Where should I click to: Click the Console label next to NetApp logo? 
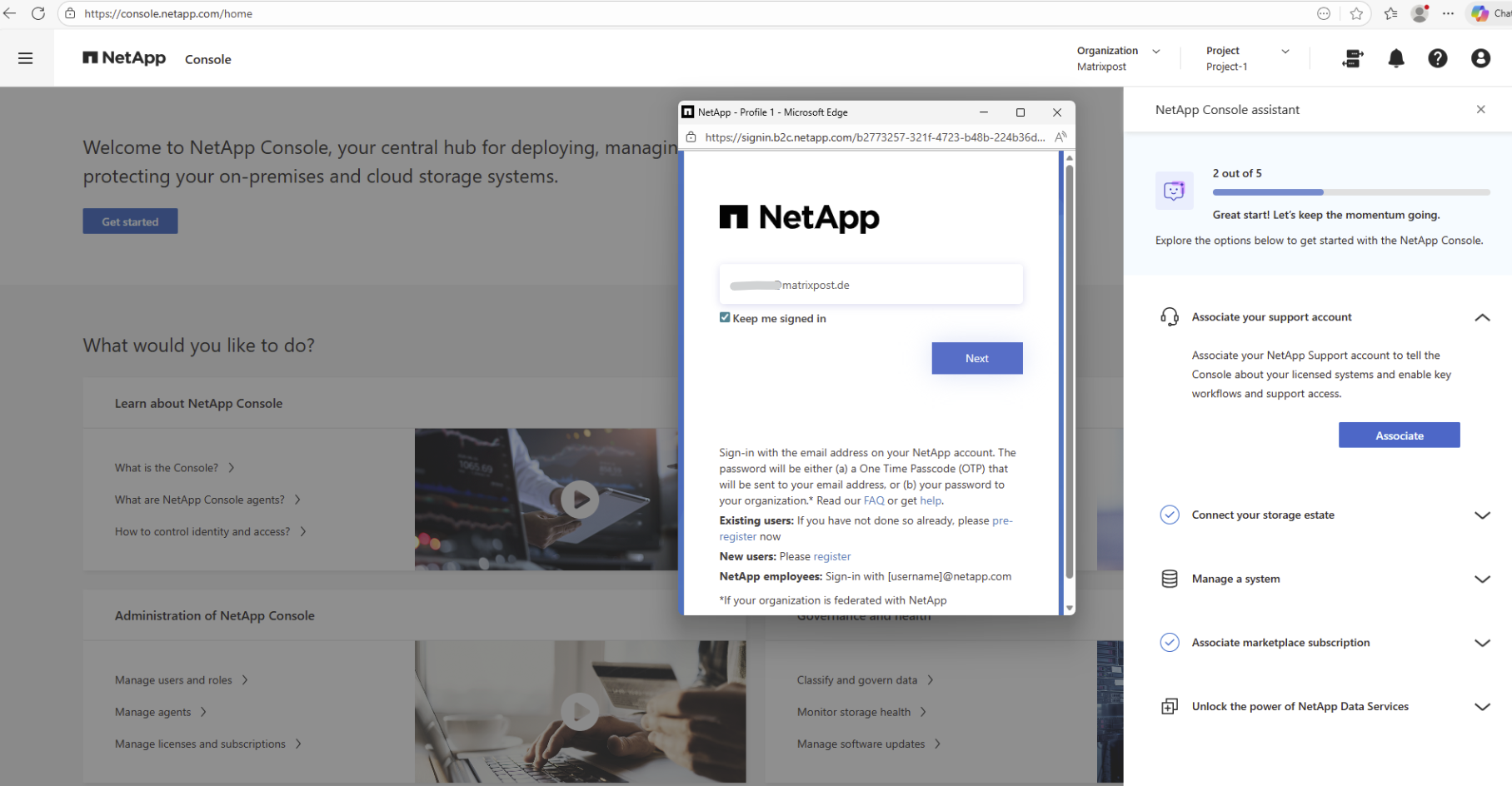208,59
